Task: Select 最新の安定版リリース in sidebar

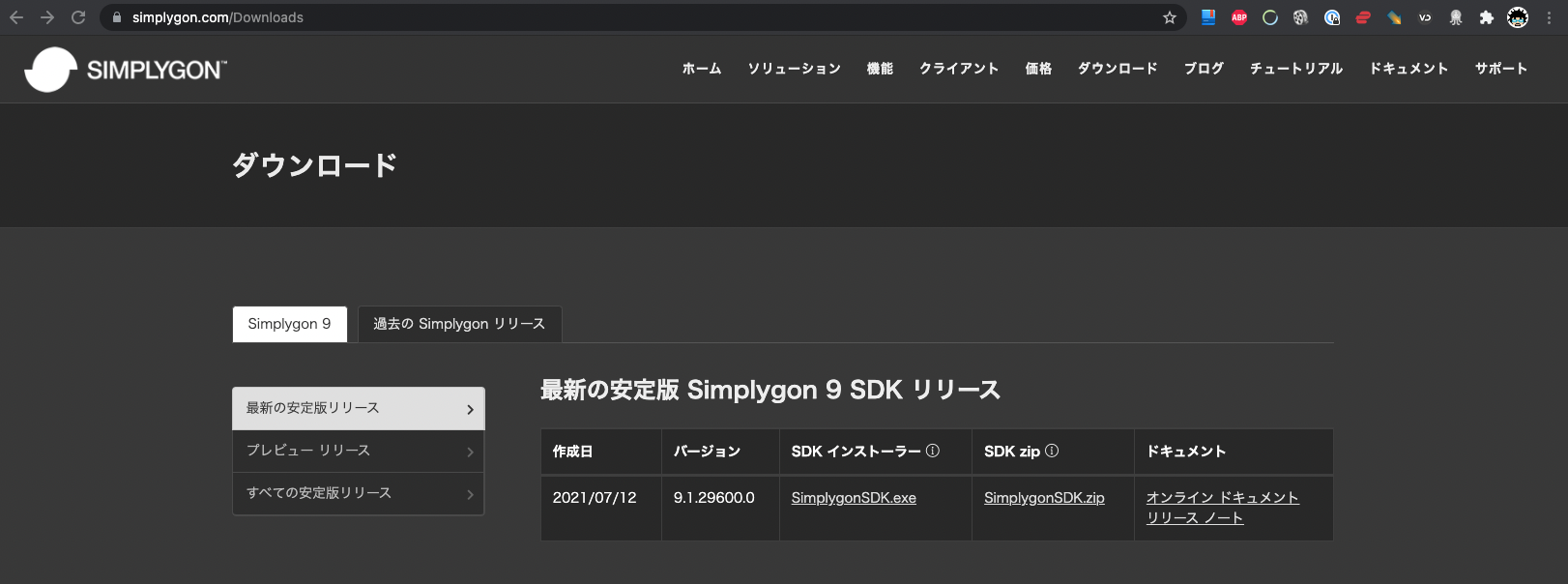Action: (x=359, y=409)
